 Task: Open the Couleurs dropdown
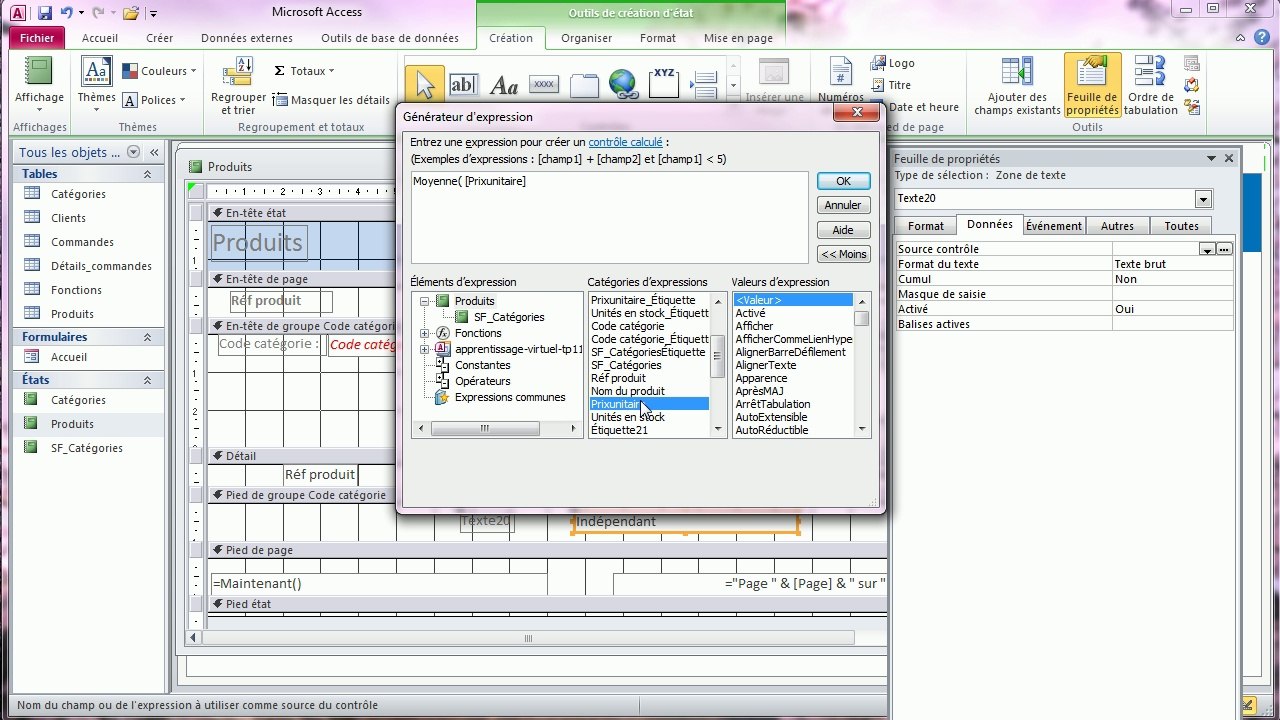tap(160, 71)
